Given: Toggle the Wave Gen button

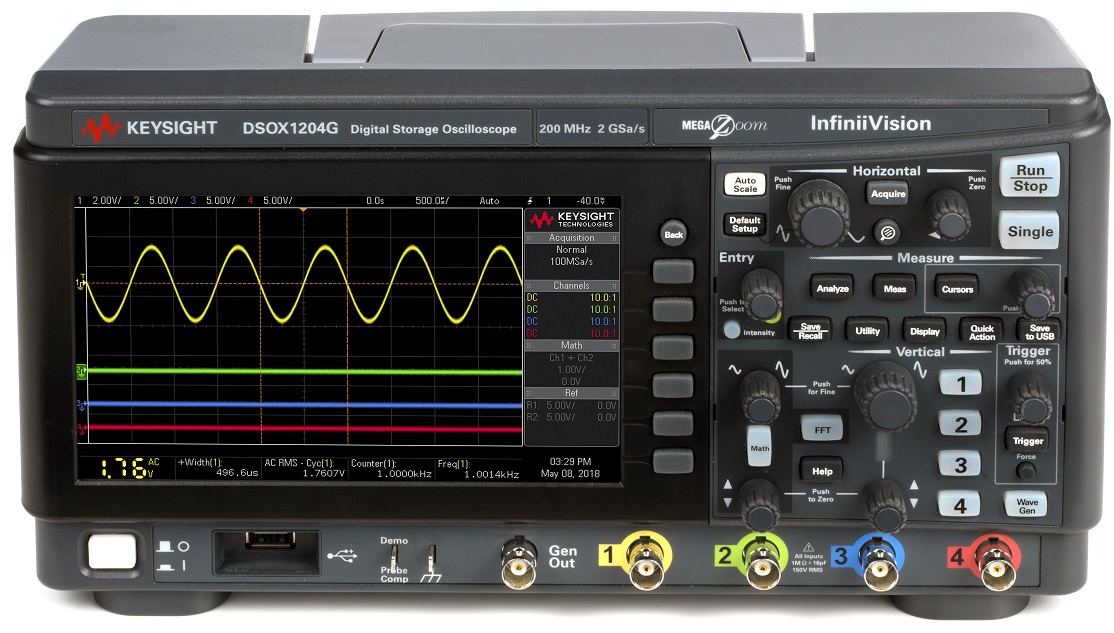Looking at the screenshot, I should [1026, 505].
